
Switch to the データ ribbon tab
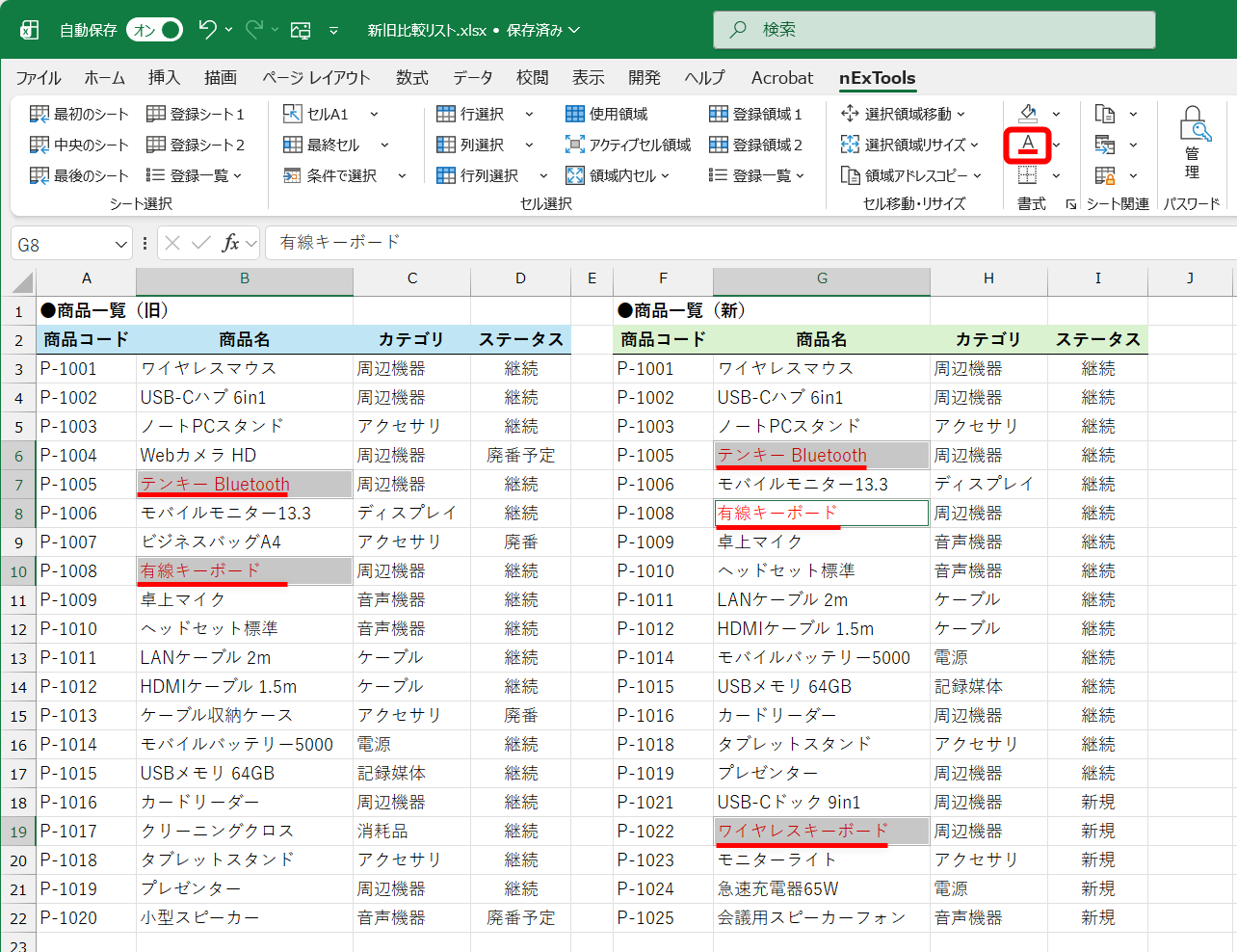coord(473,78)
